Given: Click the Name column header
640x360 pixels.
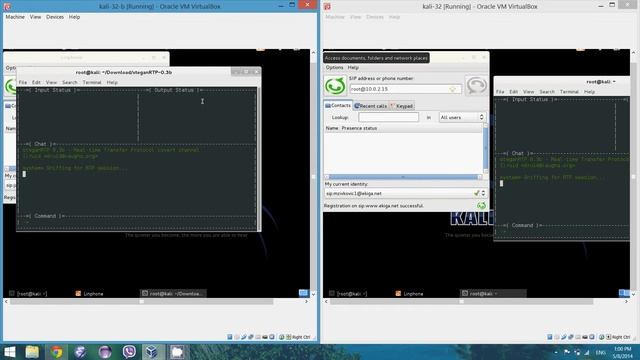Looking at the screenshot, I should [x=332, y=128].
